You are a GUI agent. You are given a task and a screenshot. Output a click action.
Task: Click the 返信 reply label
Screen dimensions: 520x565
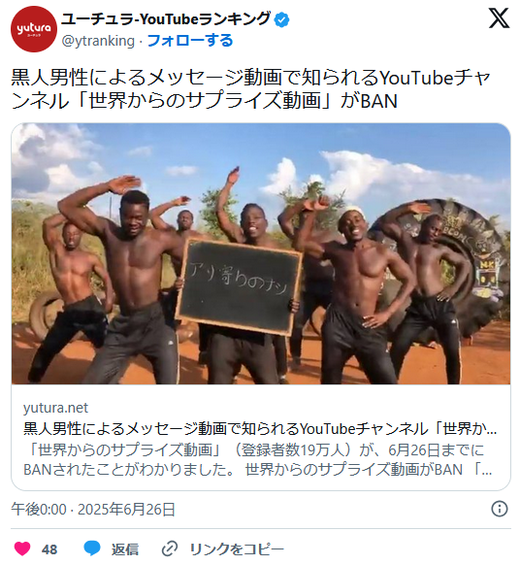tap(125, 549)
